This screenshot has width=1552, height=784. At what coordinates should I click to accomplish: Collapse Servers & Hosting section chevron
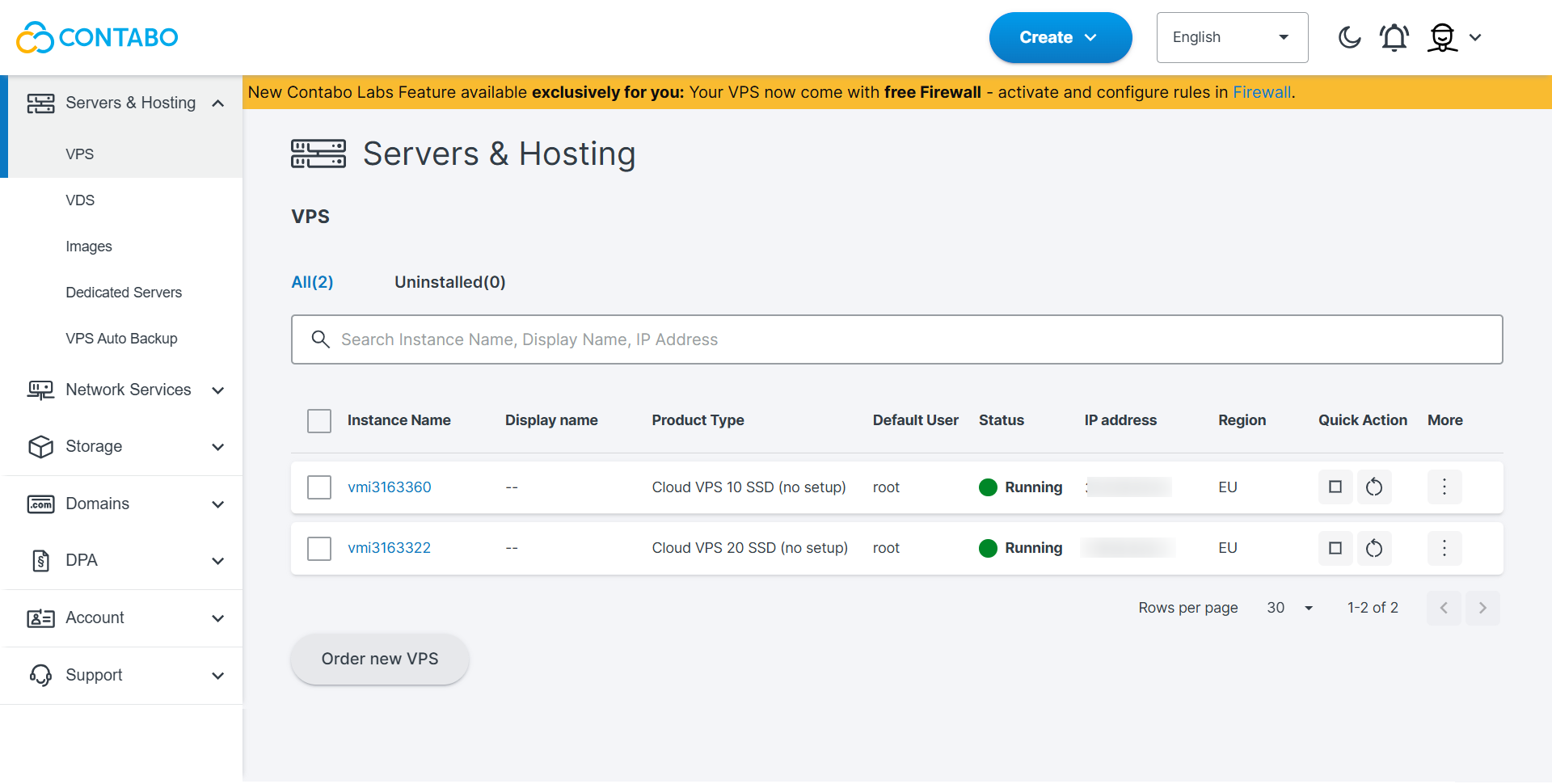(x=217, y=103)
